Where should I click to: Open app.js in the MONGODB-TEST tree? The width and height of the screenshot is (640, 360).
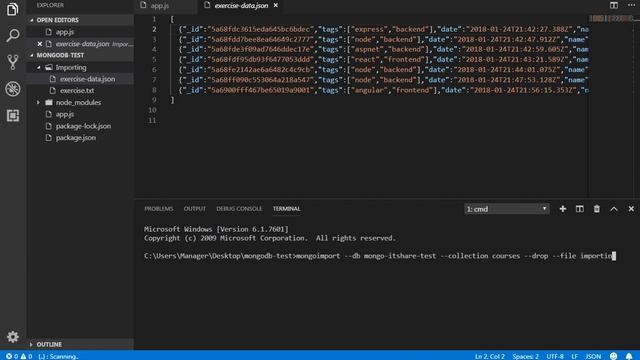(x=80, y=114)
